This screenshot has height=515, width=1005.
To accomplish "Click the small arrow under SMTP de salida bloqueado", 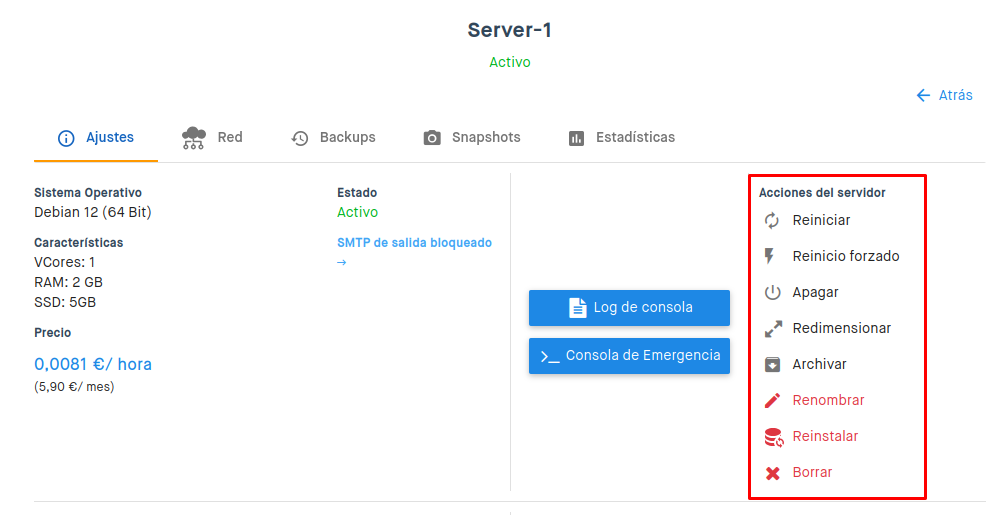I will tap(342, 263).
